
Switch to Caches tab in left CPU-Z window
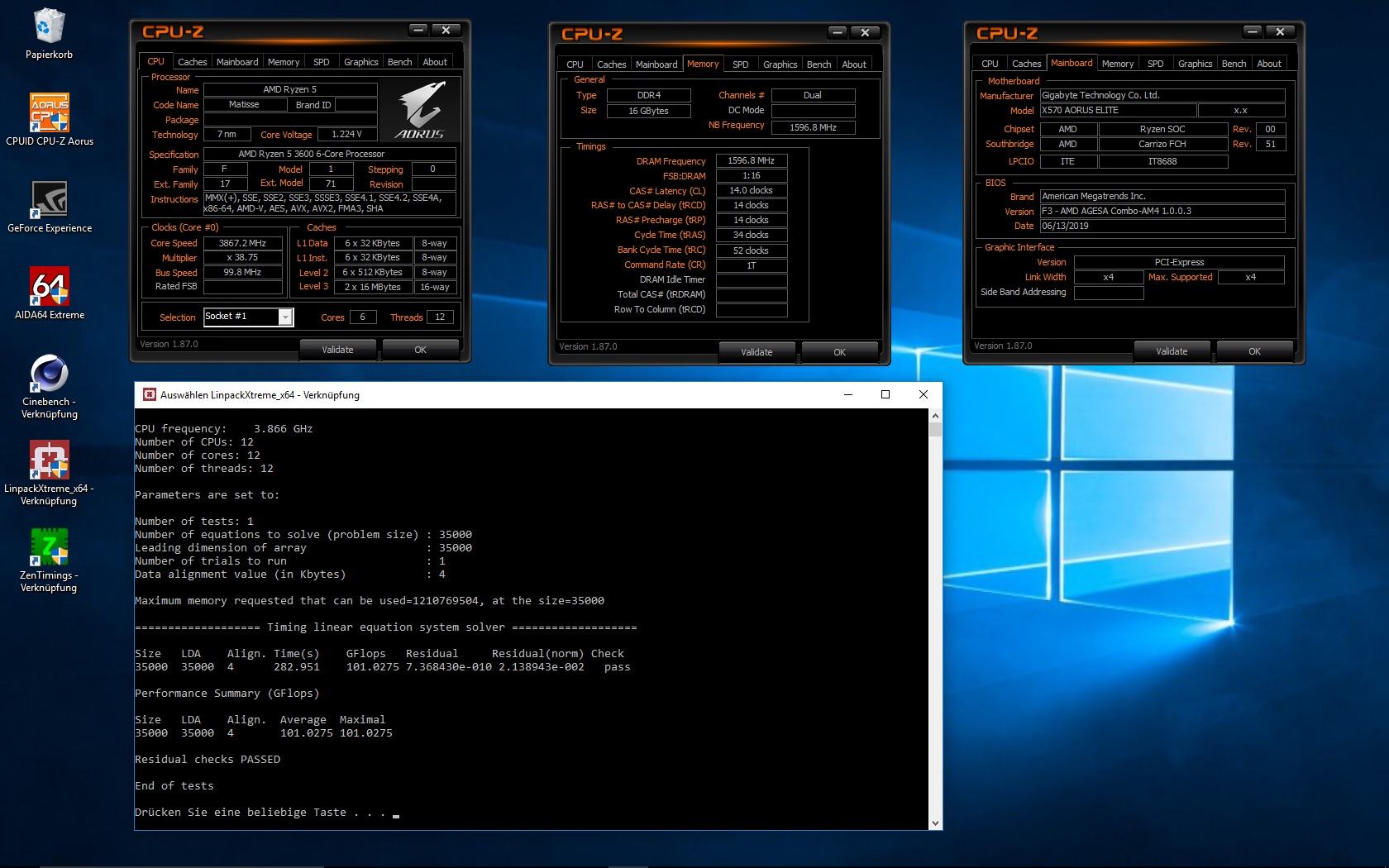tap(192, 62)
